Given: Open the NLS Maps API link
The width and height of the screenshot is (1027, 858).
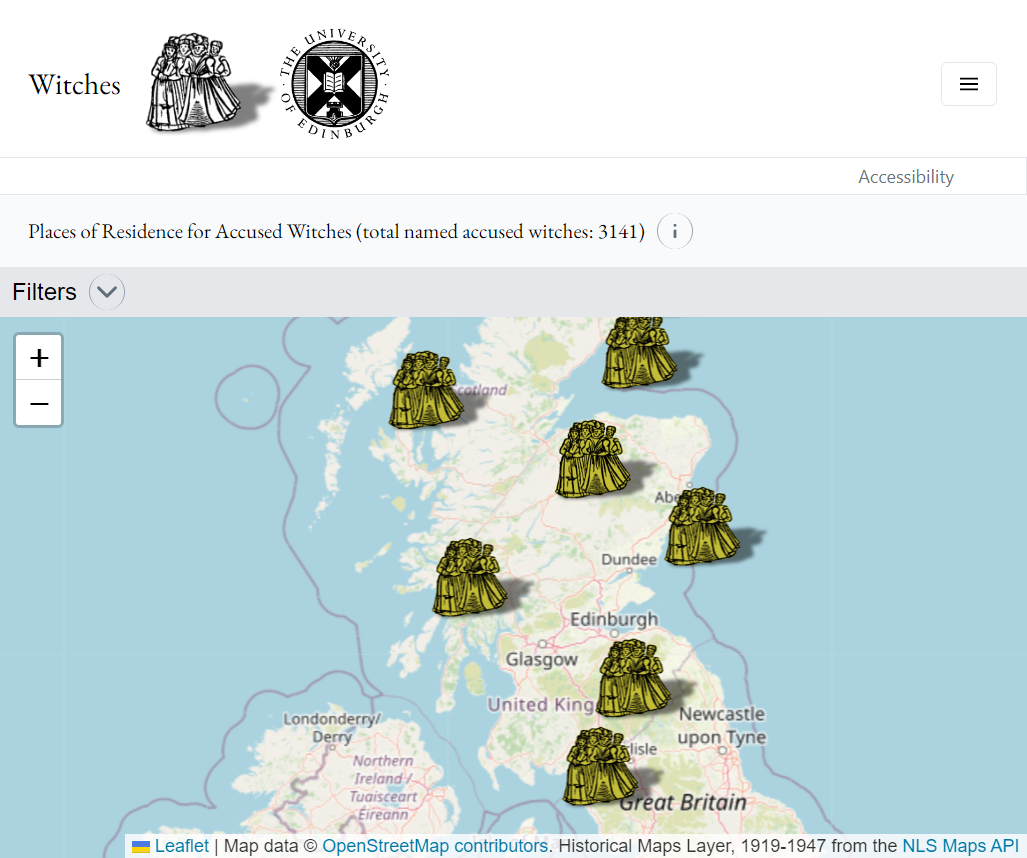Looking at the screenshot, I should coord(960,846).
